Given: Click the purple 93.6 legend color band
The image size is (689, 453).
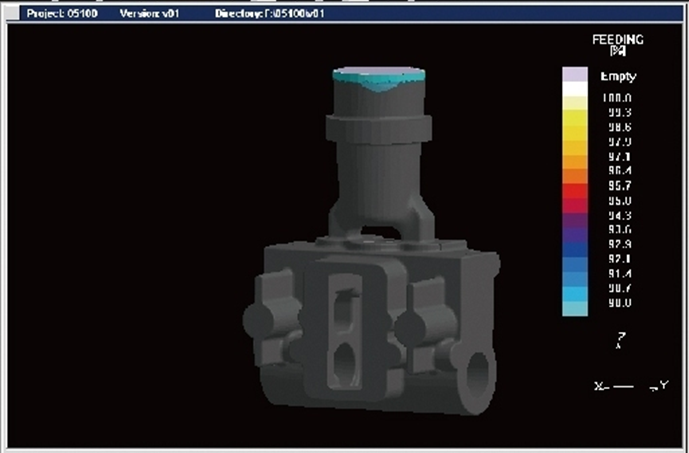Looking at the screenshot, I should pyautogui.click(x=574, y=229).
